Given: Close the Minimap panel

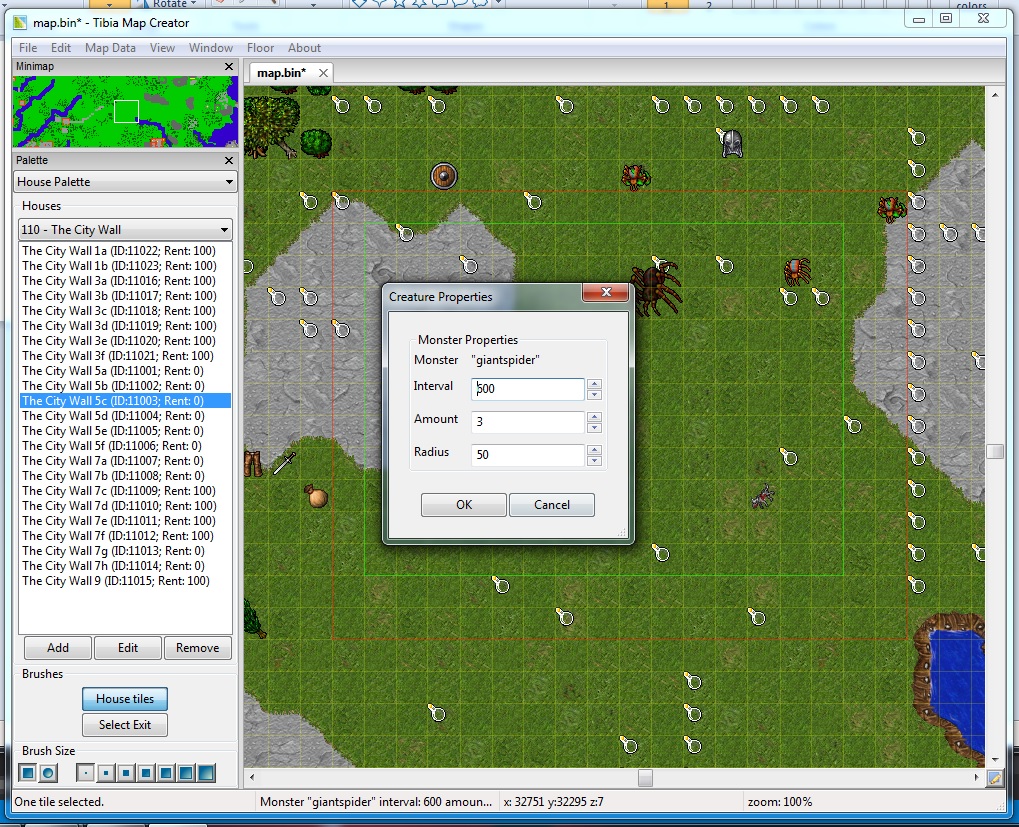Looking at the screenshot, I should [229, 66].
